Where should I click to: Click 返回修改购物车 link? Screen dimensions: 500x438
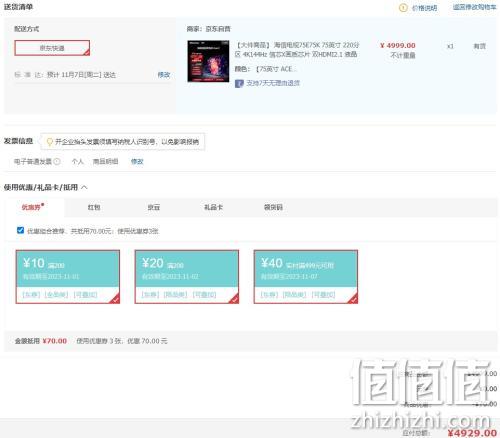(x=474, y=7)
